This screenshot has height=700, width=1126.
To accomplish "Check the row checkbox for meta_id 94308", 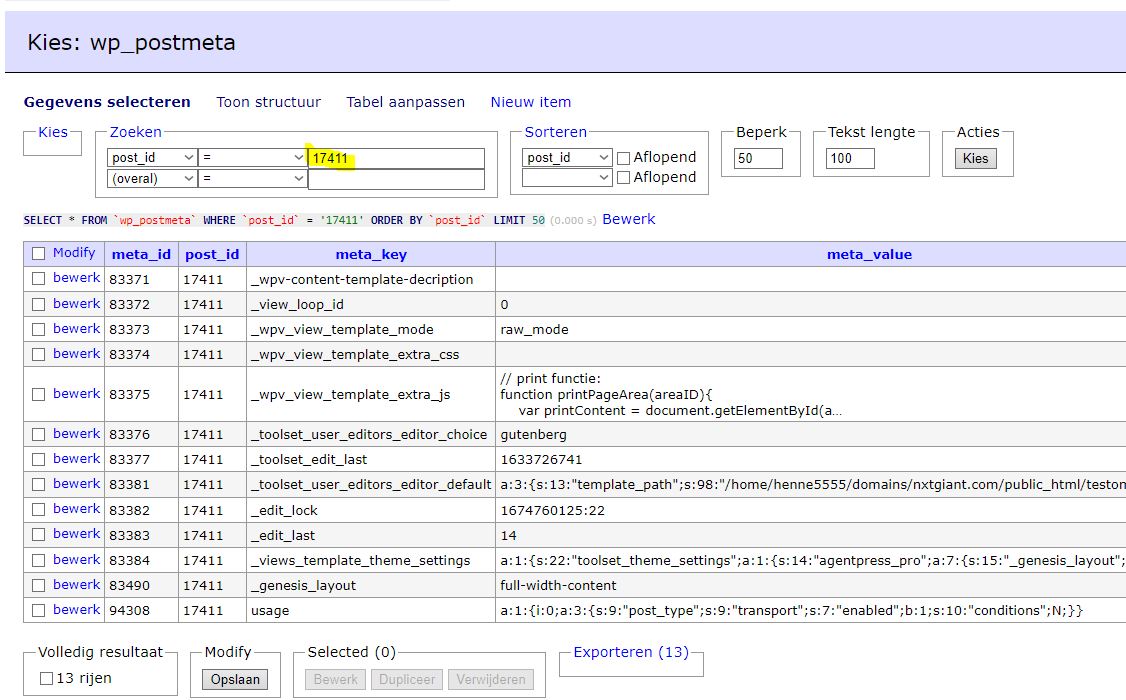I will (x=39, y=610).
